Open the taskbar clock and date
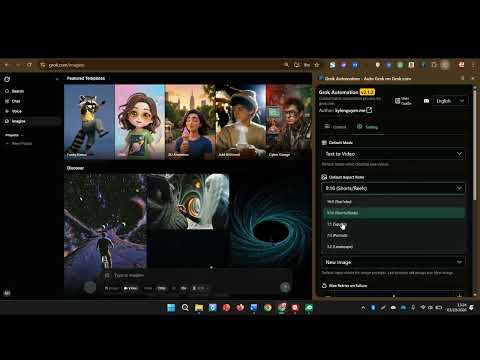Viewport: 480px width, 360px height. 457,308
